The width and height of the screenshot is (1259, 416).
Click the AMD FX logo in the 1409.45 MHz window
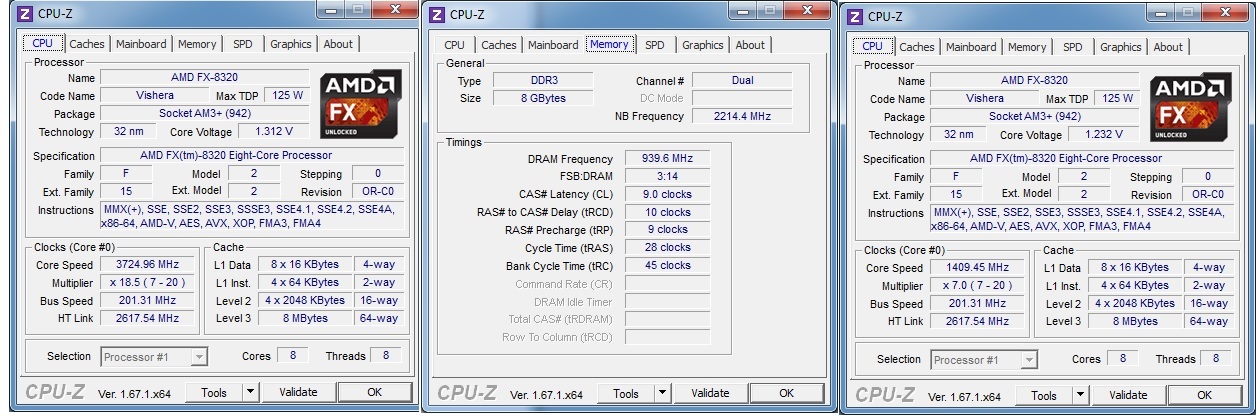click(1191, 107)
